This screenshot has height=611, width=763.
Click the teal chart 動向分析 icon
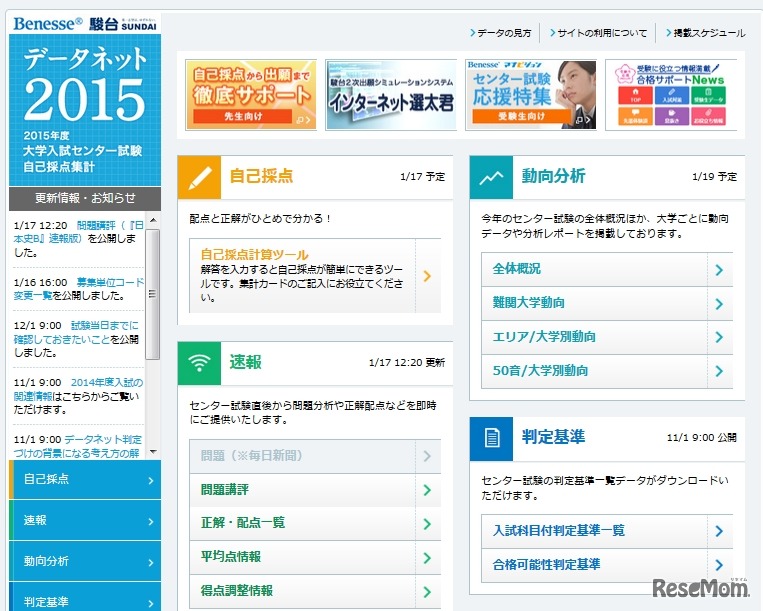point(491,178)
